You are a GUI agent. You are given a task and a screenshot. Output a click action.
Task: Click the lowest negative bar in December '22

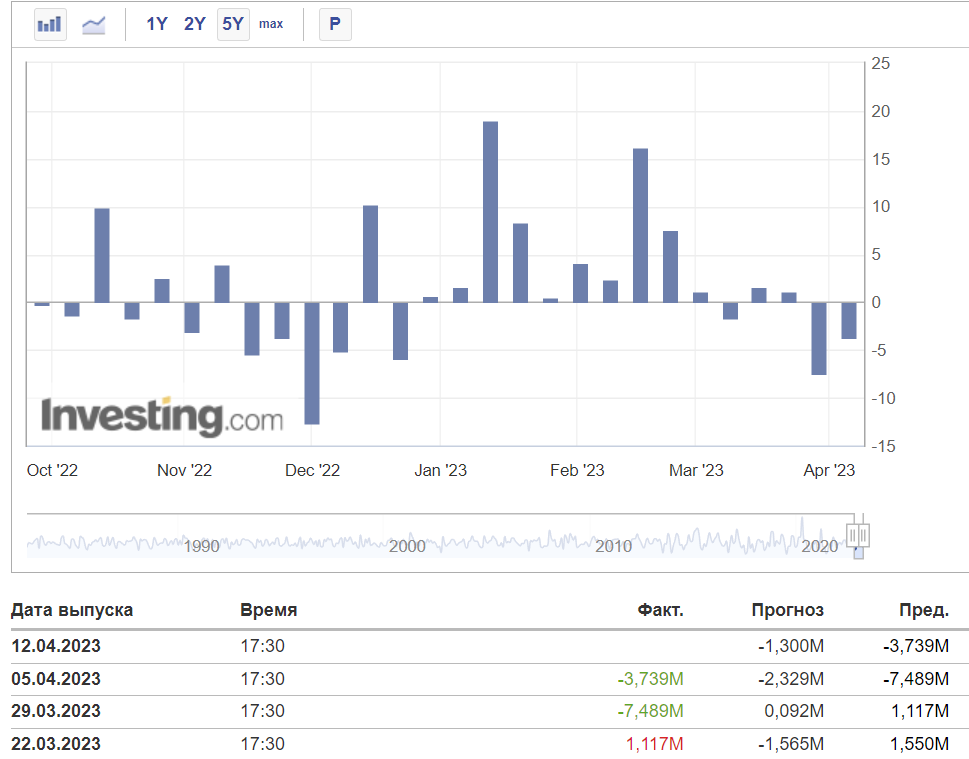[312, 363]
